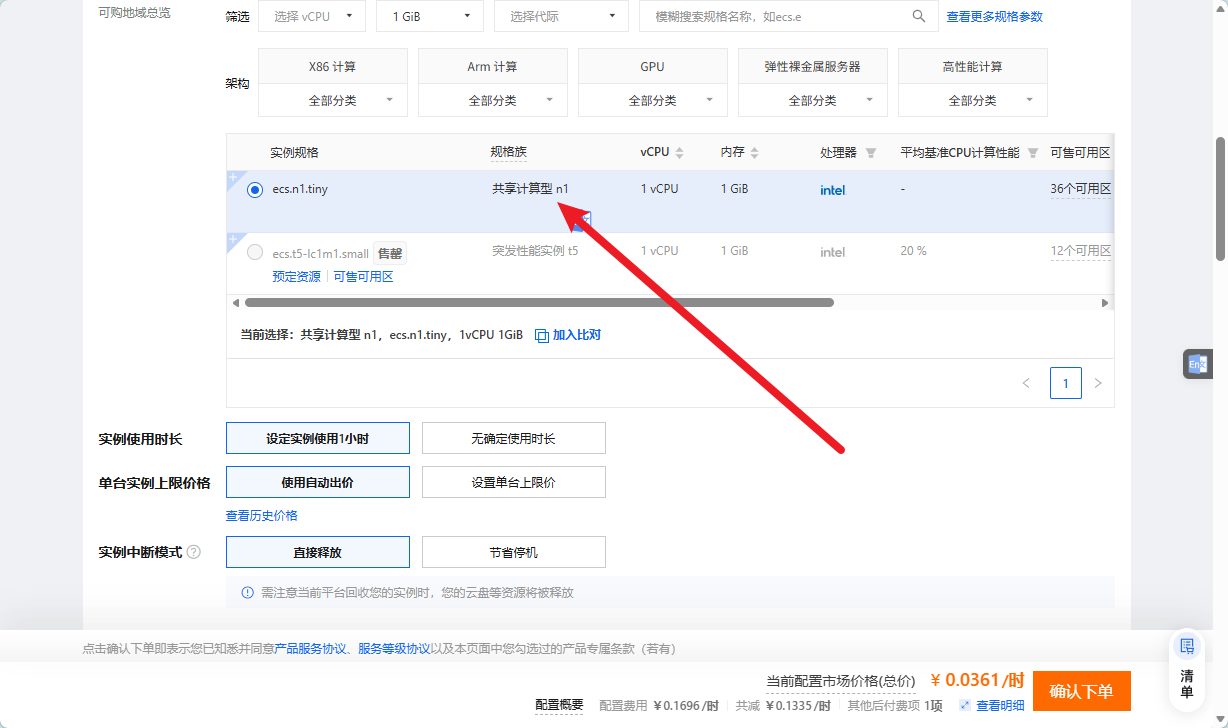The image size is (1228, 728).
Task: Click the 加入比对 compare icon
Action: (x=542, y=335)
